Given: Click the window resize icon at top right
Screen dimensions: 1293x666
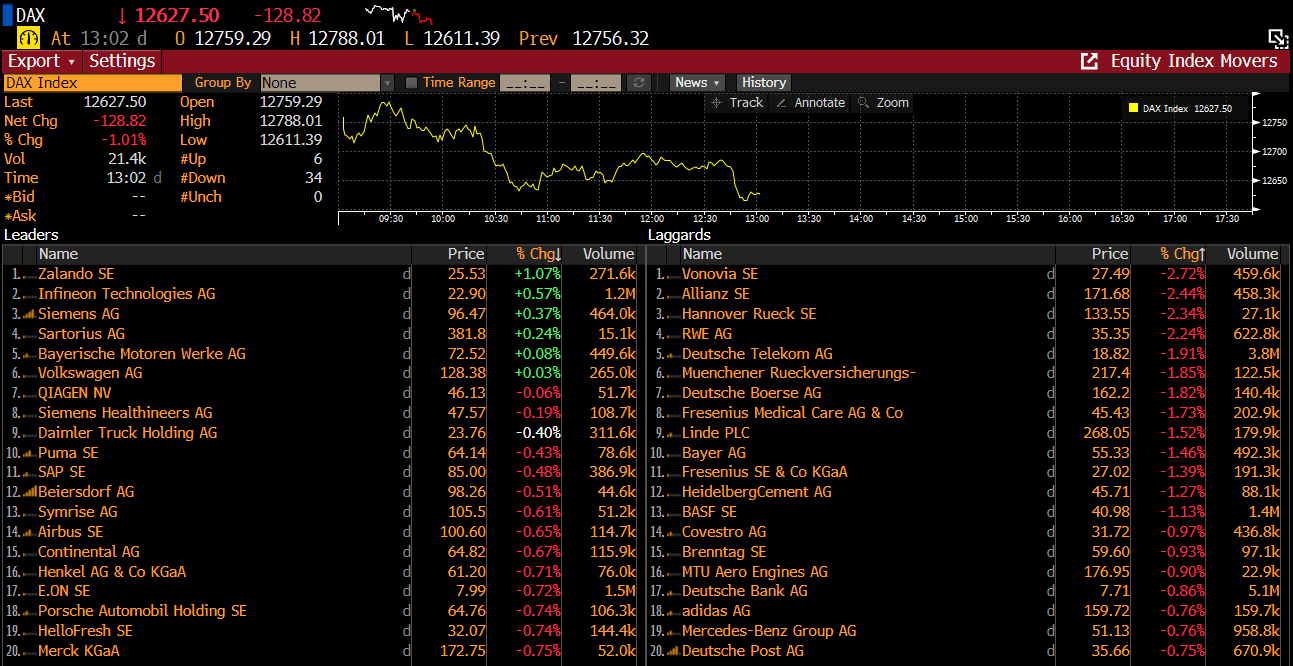Looking at the screenshot, I should tap(1277, 38).
